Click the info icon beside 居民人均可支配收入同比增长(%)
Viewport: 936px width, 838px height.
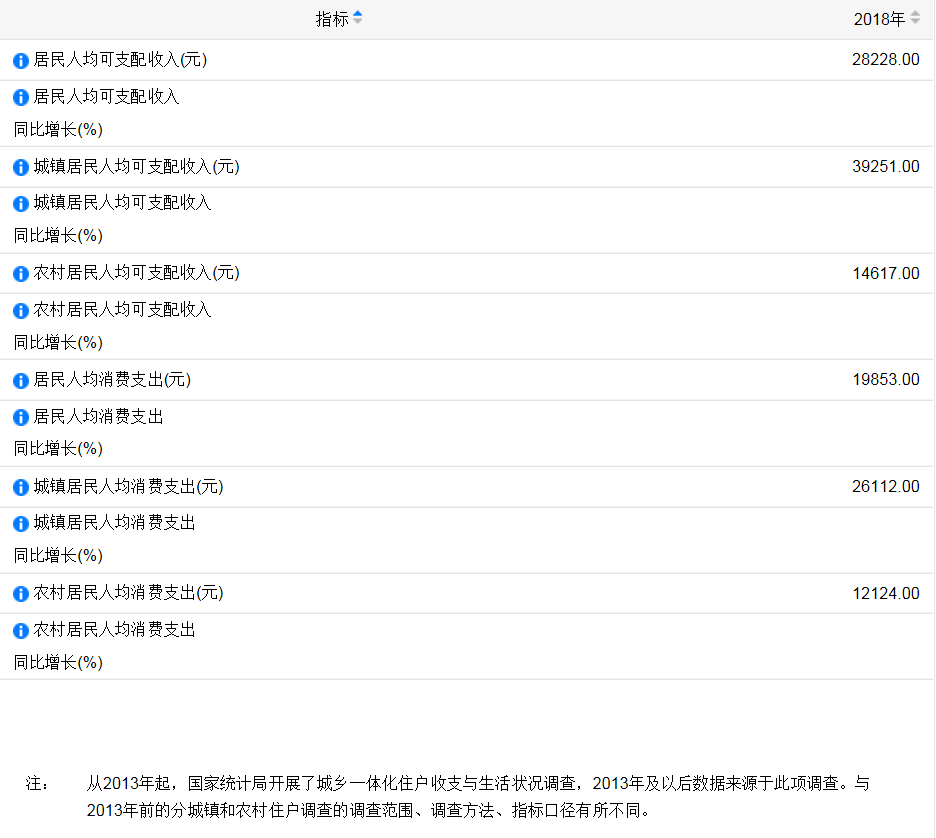tap(19, 97)
